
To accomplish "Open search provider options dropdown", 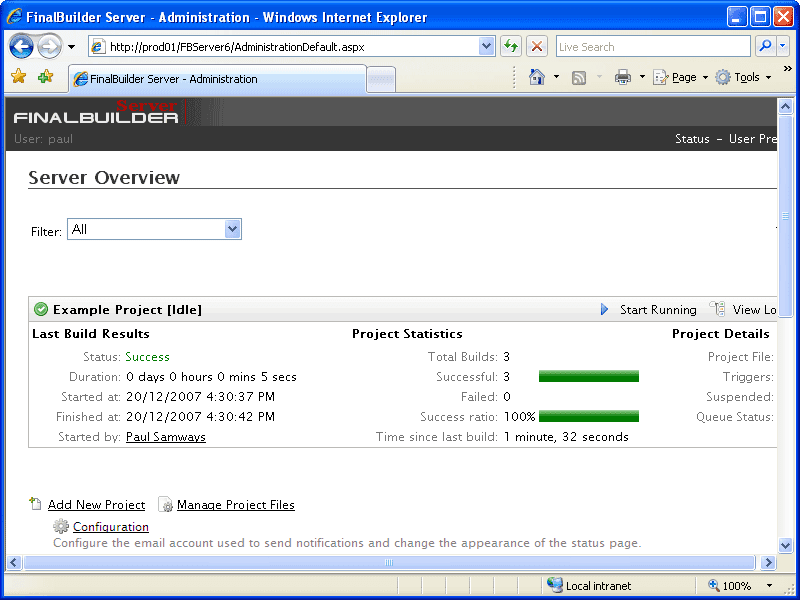I will click(783, 46).
